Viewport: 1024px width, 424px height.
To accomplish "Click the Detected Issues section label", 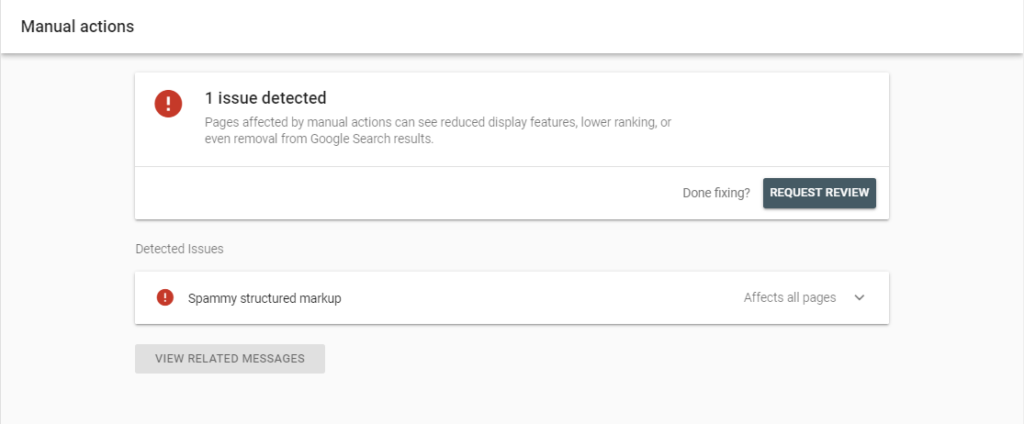I will click(x=180, y=249).
